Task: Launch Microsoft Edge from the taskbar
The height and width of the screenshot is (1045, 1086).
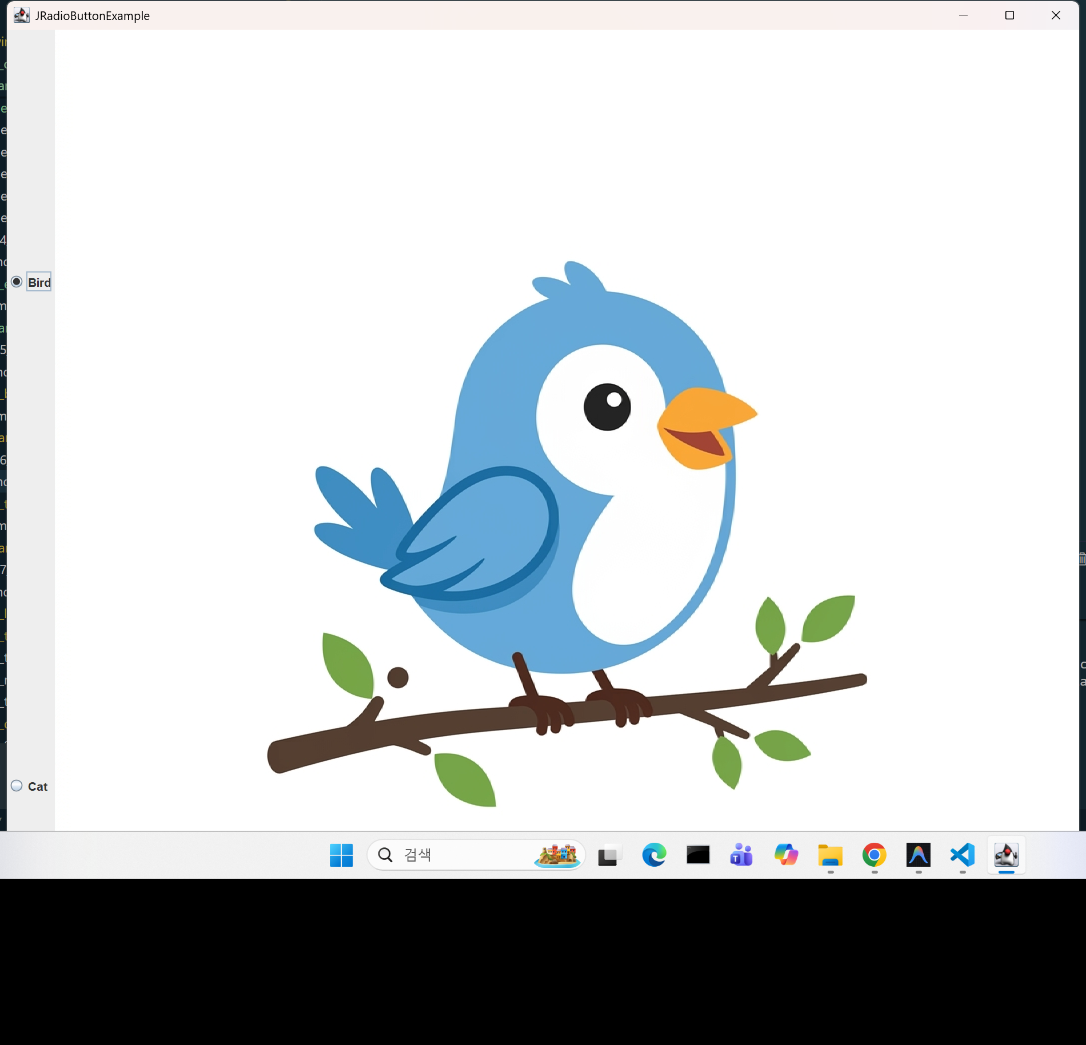Action: [x=654, y=855]
